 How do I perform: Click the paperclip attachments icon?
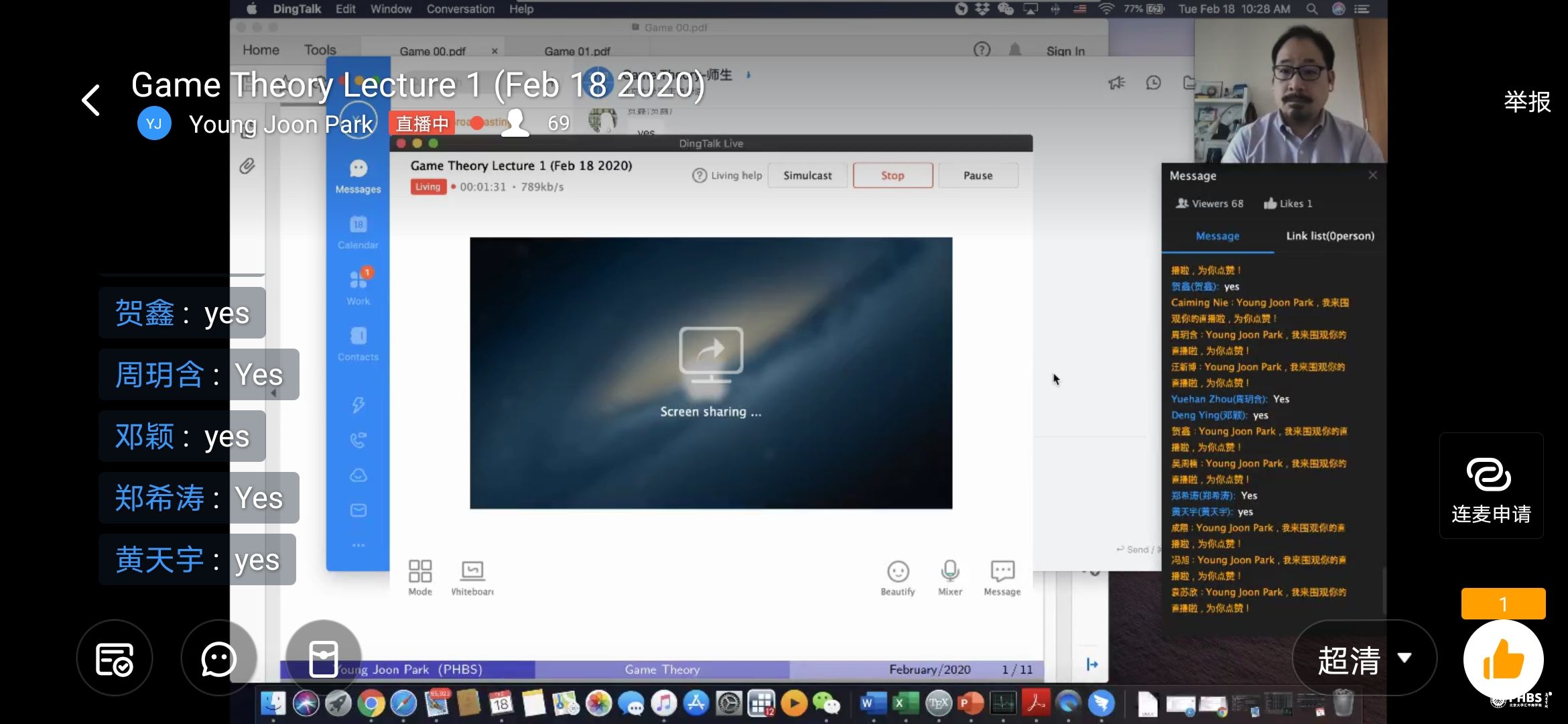coord(247,166)
